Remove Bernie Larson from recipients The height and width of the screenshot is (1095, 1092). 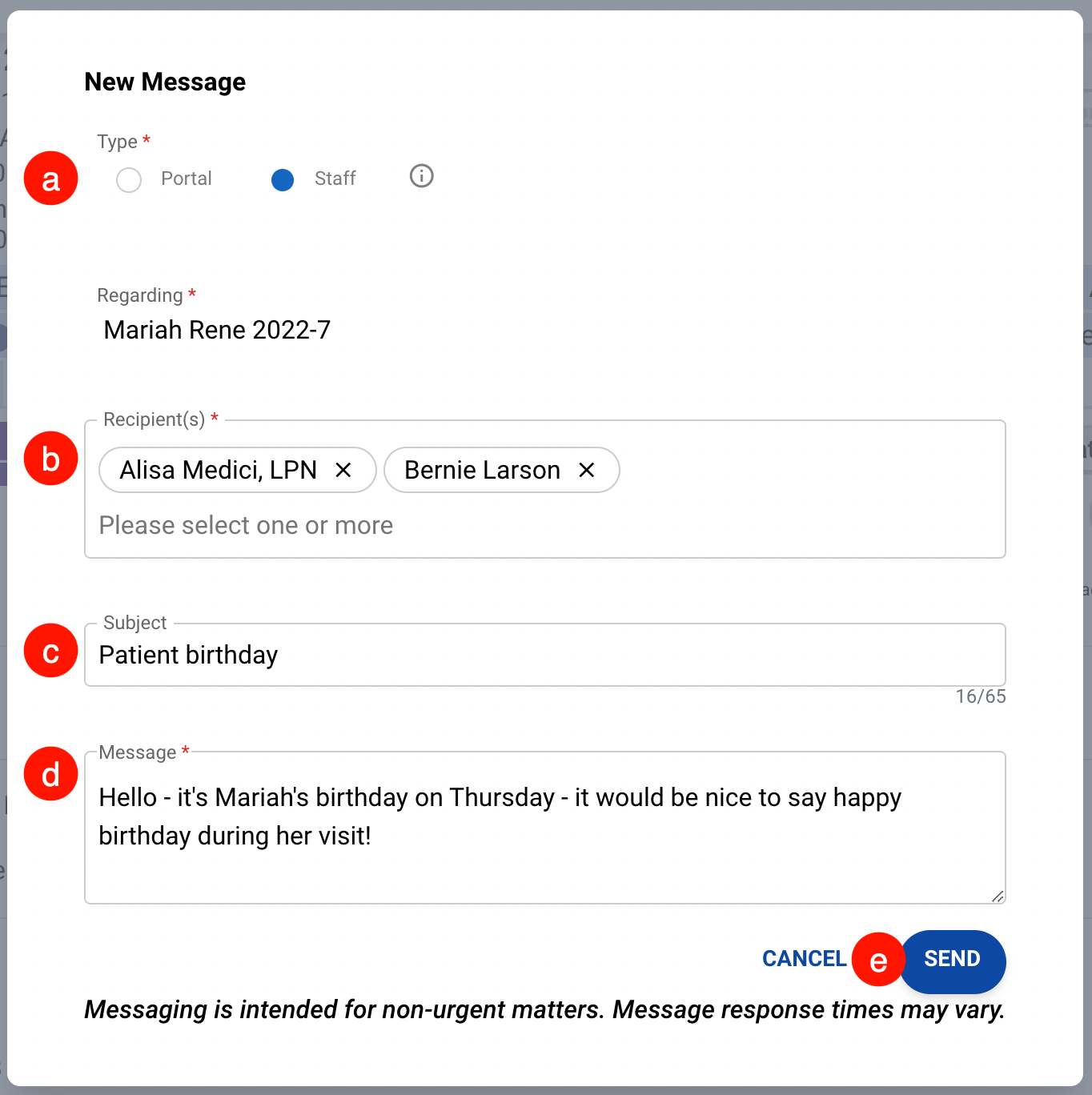pos(587,470)
